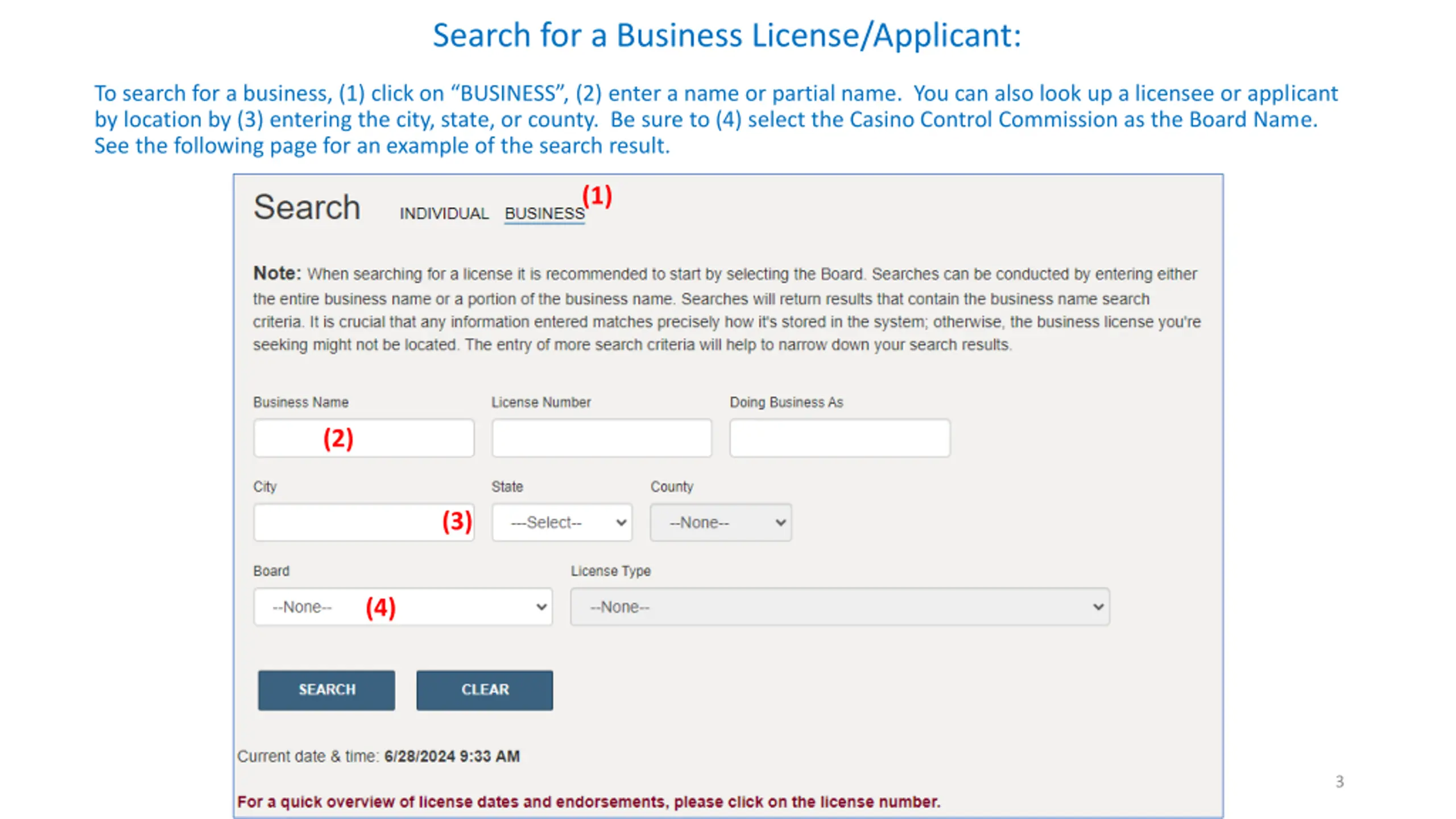Click the date value '6/28/2024 9:33 AM'
Image resolution: width=1456 pixels, height=819 pixels.
coord(452,756)
